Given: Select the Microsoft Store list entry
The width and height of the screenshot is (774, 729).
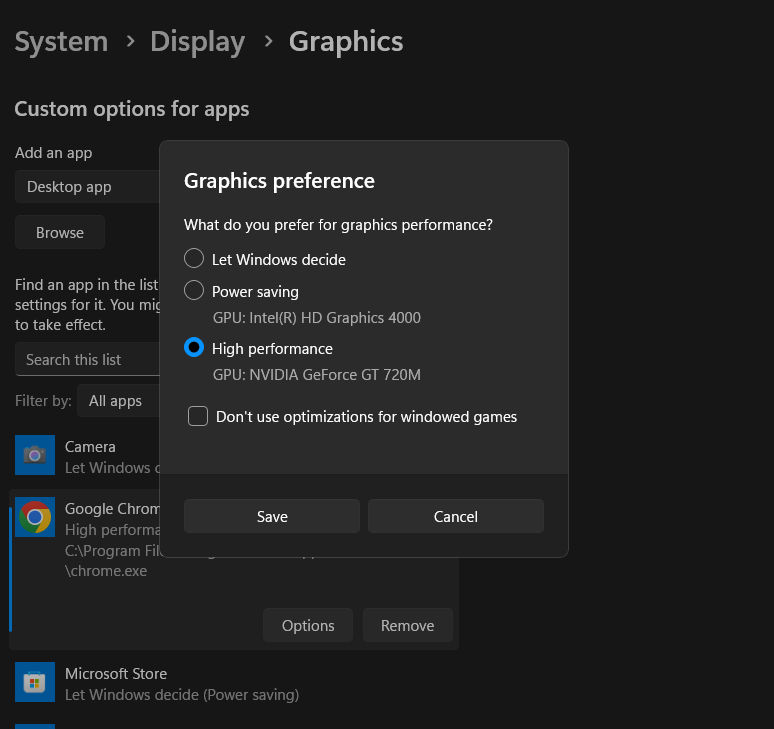Looking at the screenshot, I should tap(234, 684).
